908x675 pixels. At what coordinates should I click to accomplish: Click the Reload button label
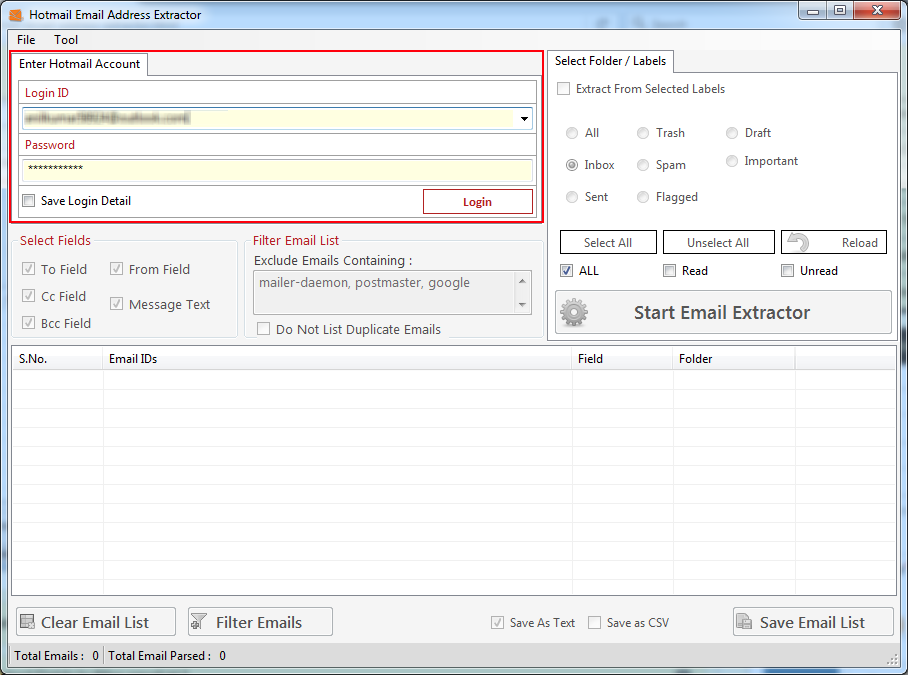click(x=859, y=243)
